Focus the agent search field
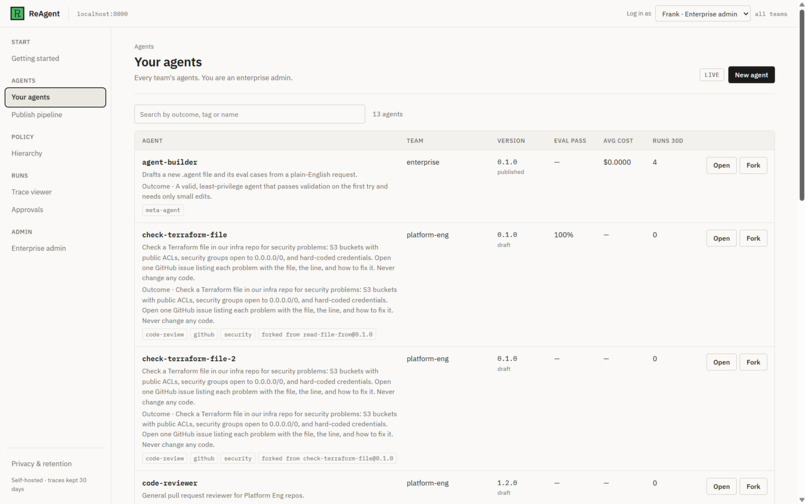806x504 pixels. [x=249, y=114]
